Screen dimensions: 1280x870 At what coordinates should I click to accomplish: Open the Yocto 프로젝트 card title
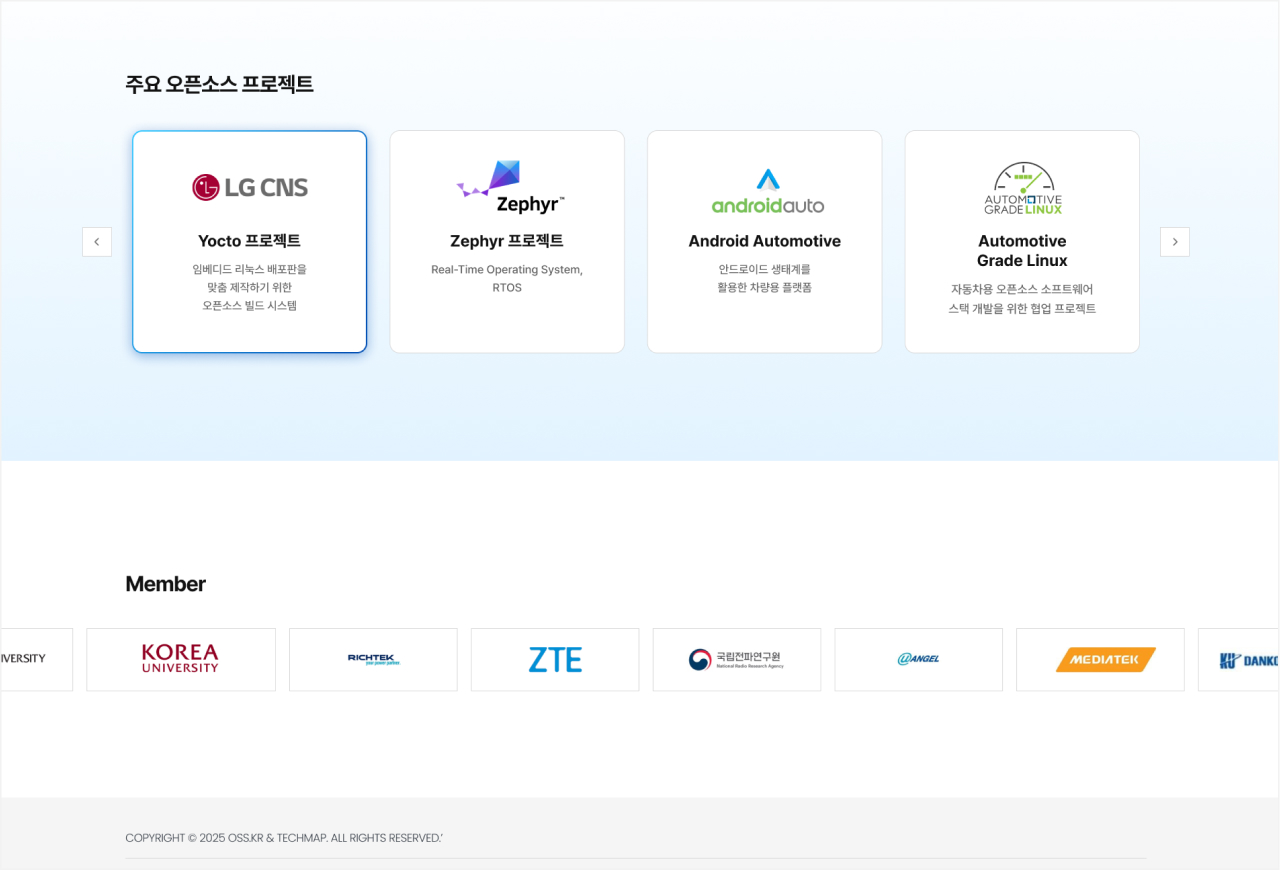pos(249,241)
